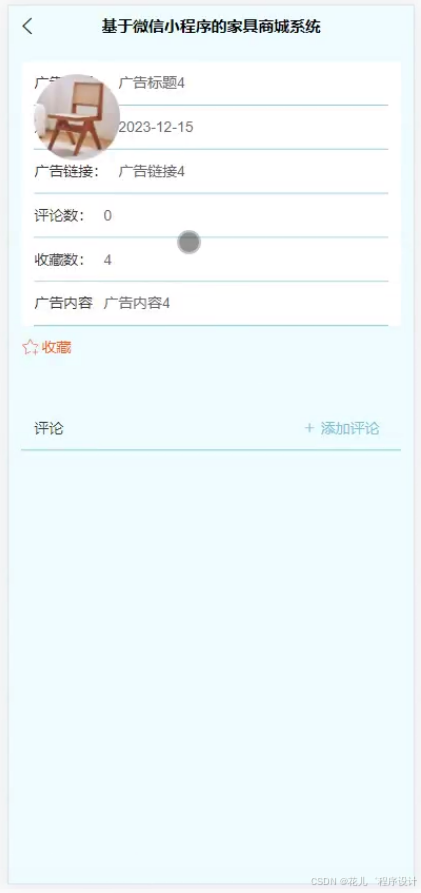This screenshot has width=421, height=893.
Task: Select the 收藏数 row label
Action: point(59,260)
